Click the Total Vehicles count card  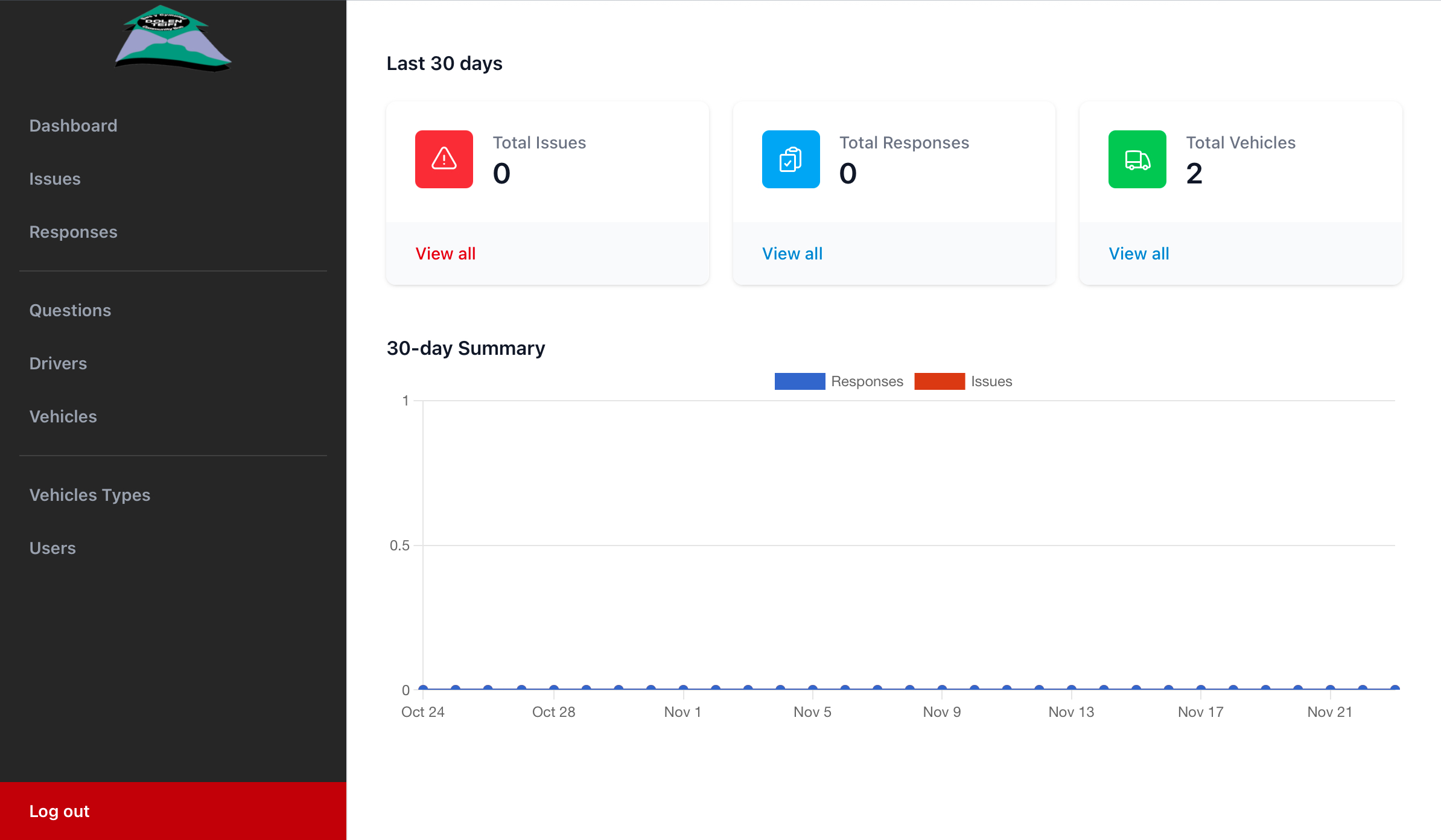point(1240,162)
